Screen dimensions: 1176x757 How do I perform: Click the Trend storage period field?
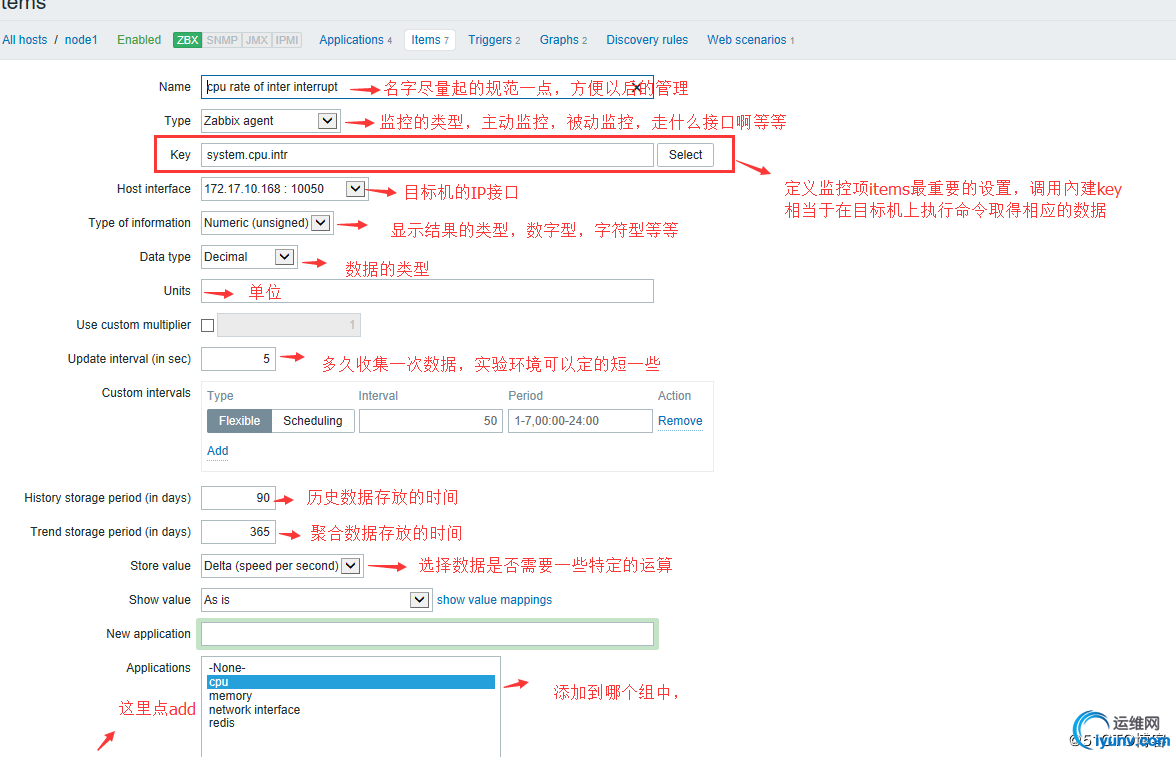click(x=238, y=532)
